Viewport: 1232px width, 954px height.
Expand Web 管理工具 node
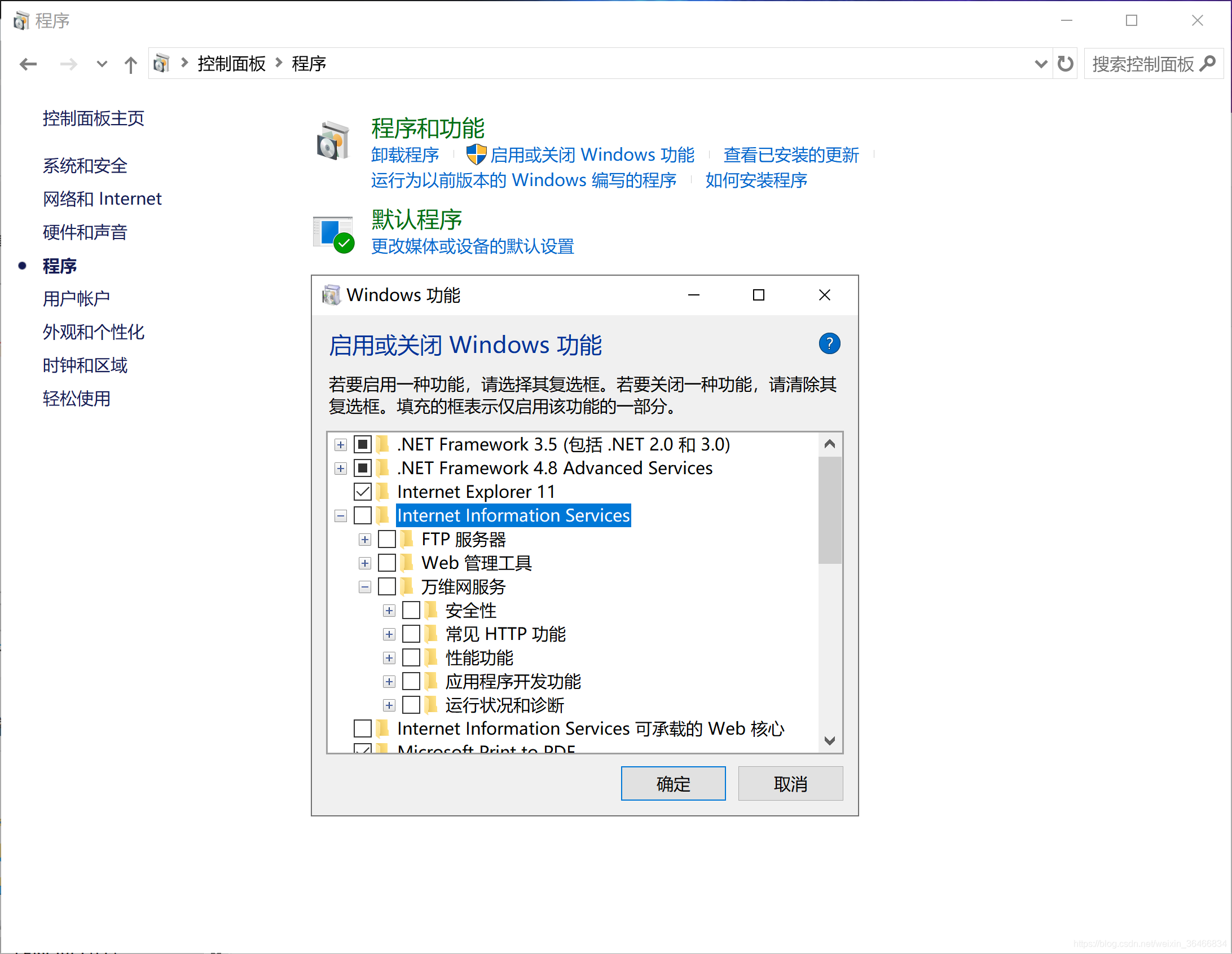point(364,563)
